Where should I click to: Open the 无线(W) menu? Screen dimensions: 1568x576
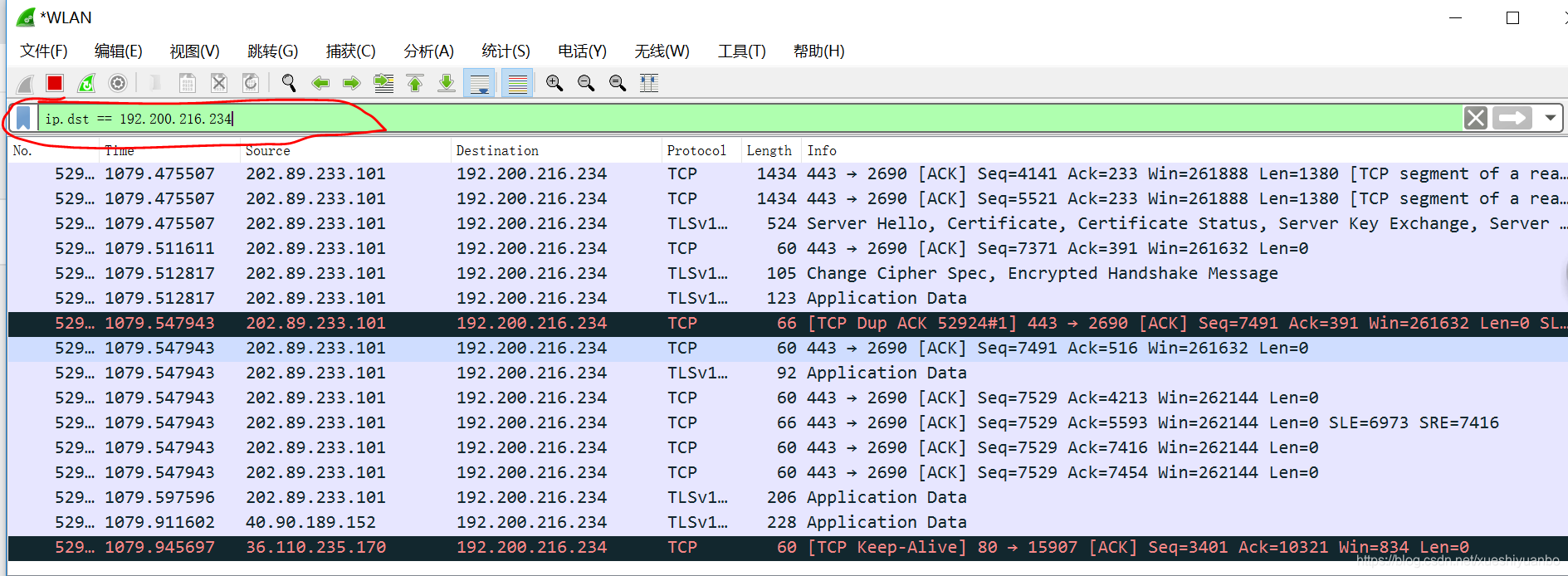pyautogui.click(x=662, y=51)
